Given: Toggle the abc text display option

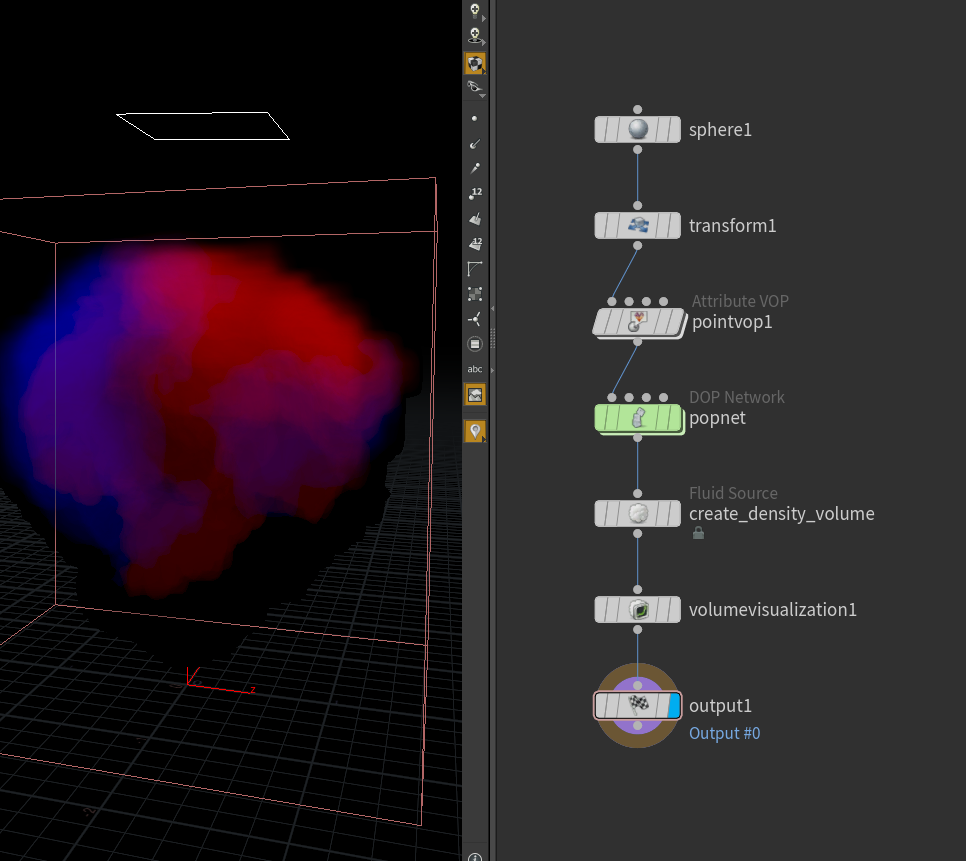Looking at the screenshot, I should click(x=474, y=369).
